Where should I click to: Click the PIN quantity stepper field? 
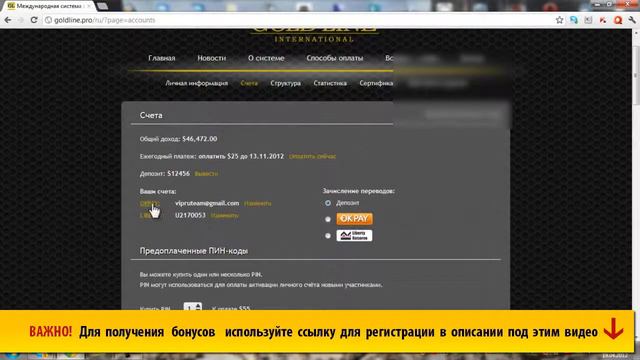192,306
